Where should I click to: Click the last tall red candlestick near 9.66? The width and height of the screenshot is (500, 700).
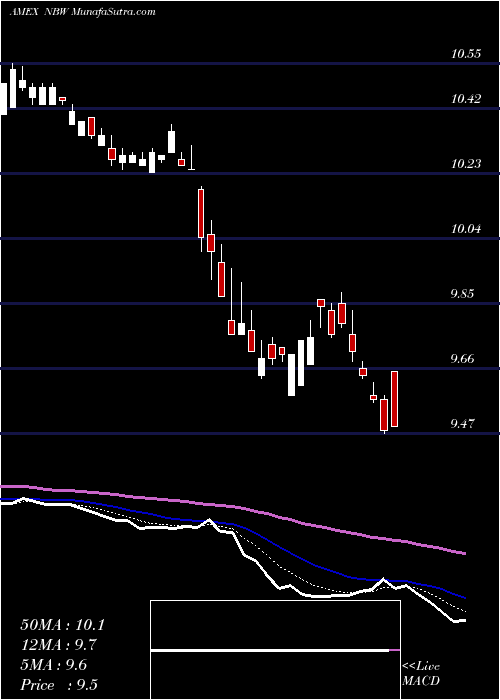coord(395,399)
